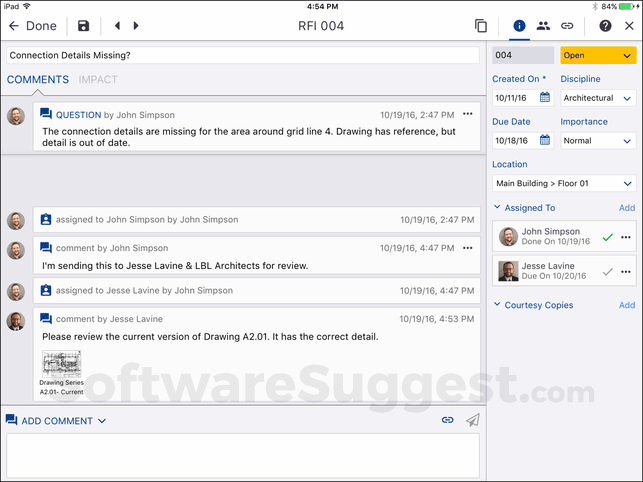Send comment with paper plane icon
The width and height of the screenshot is (643, 482).
(473, 420)
